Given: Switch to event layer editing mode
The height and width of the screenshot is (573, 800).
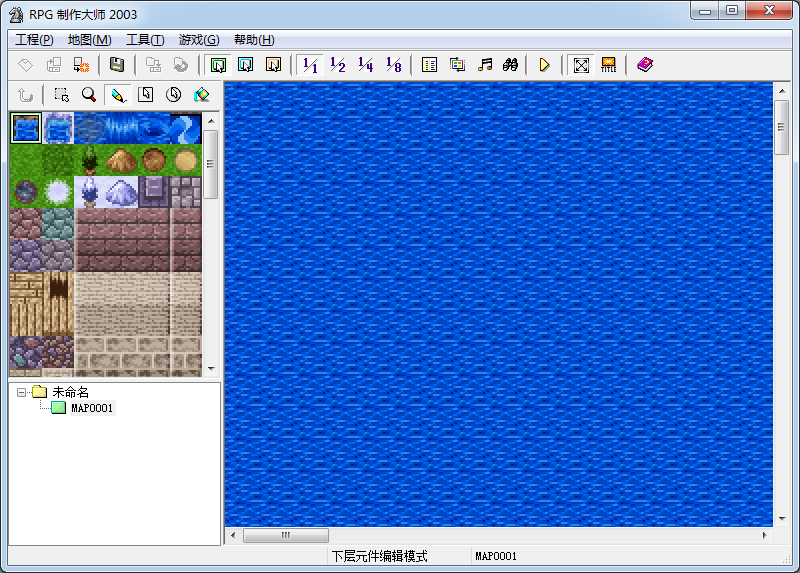Looking at the screenshot, I should 273,65.
